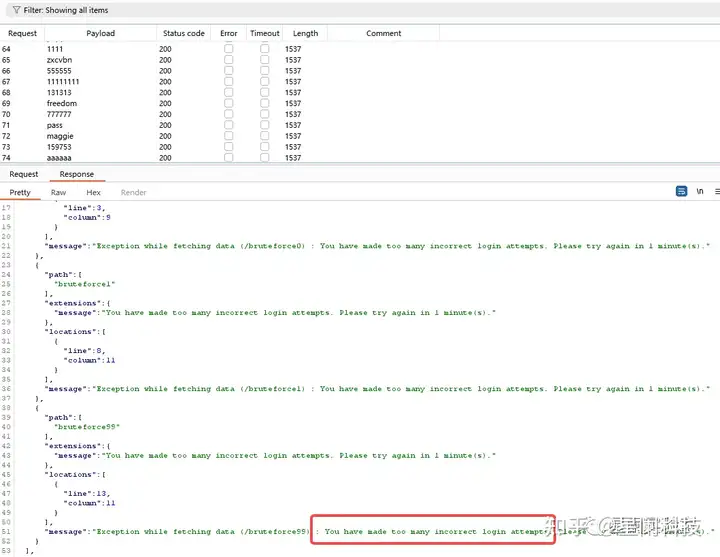Click extensions message on response line 43
This screenshot has width=720, height=557.
point(275,455)
